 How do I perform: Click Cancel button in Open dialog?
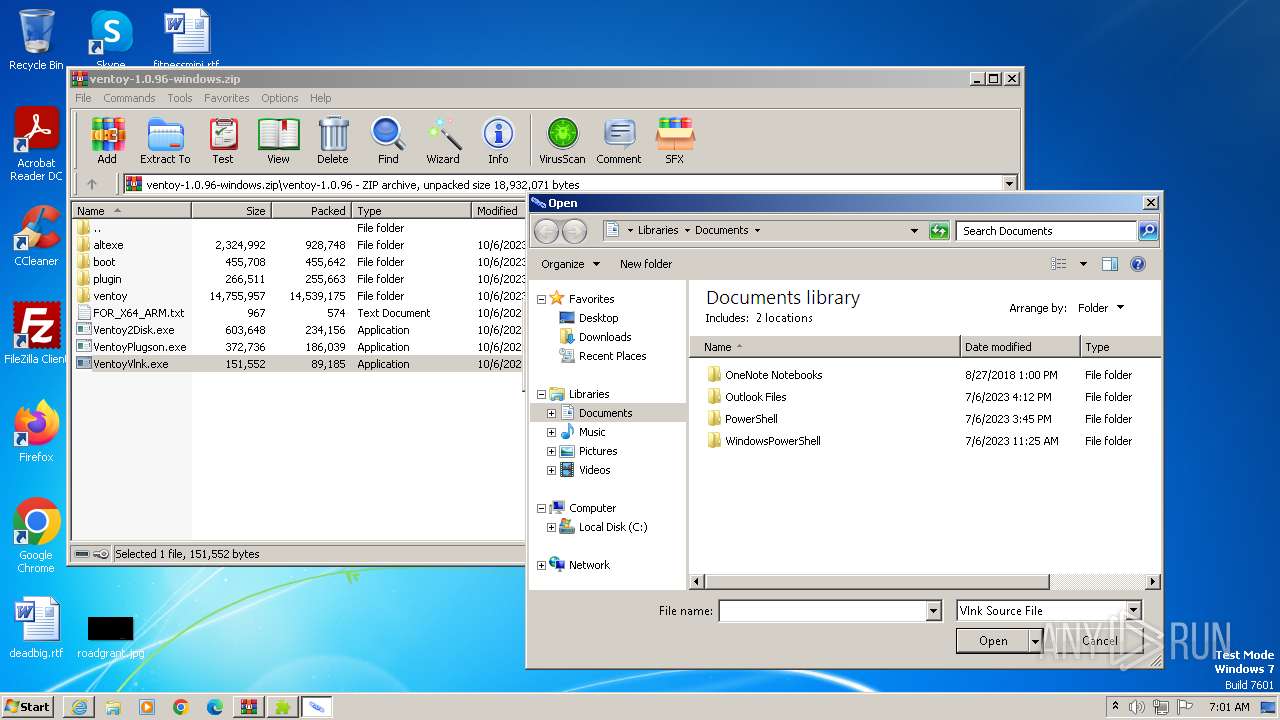coord(1100,641)
